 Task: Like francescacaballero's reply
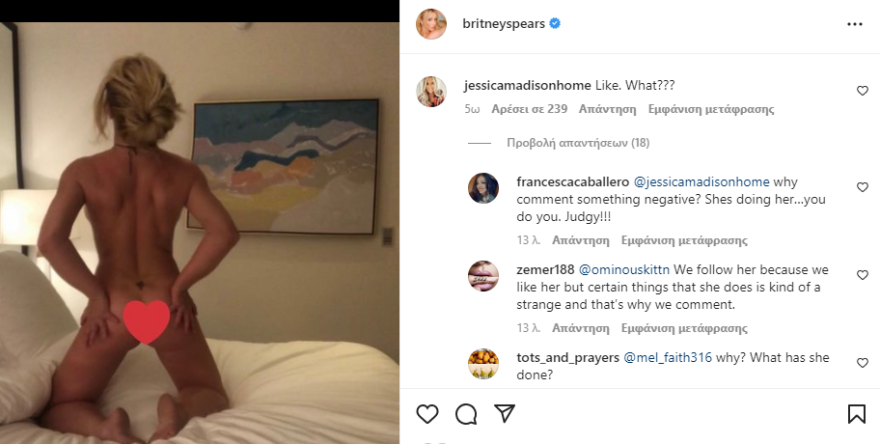(862, 187)
